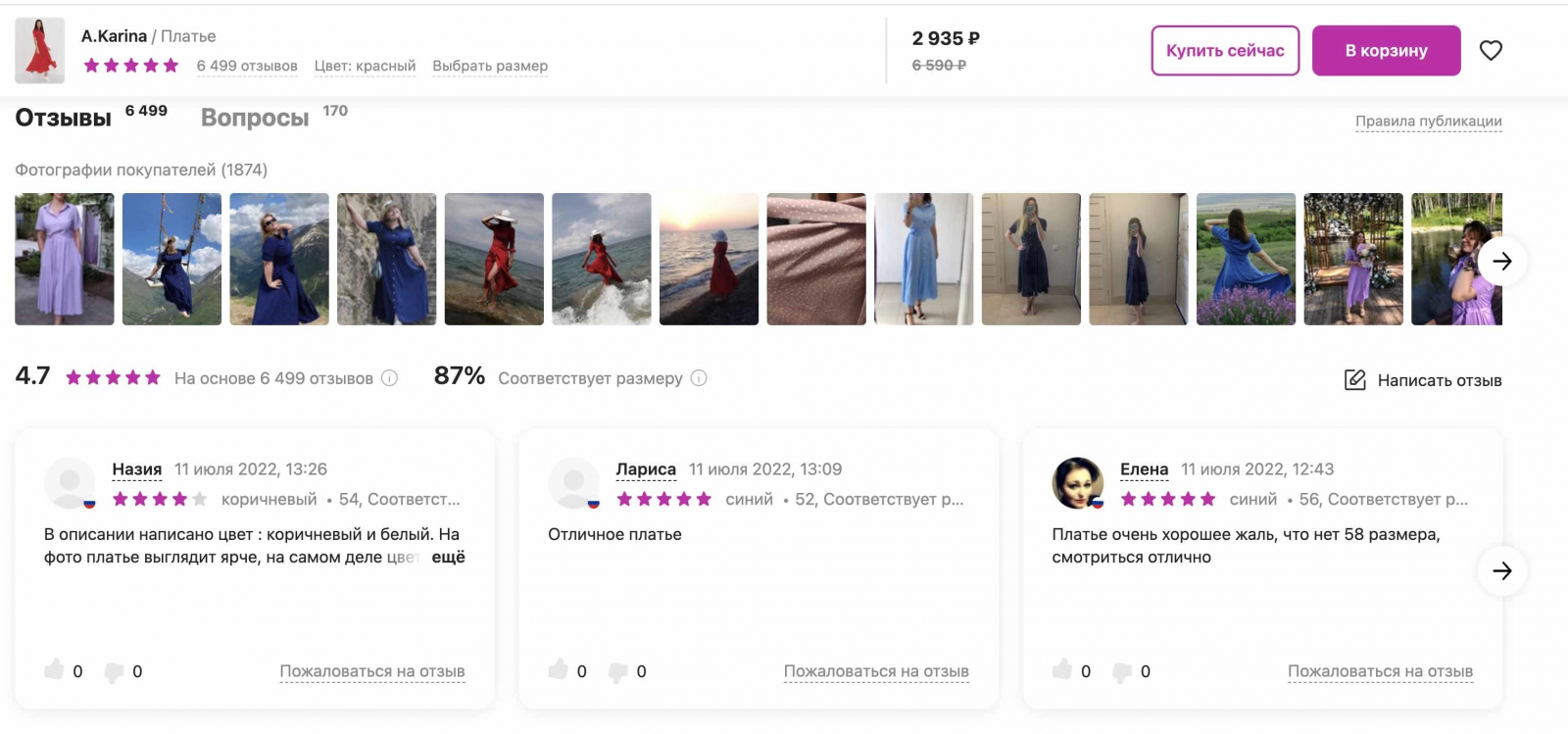
Task: Click brand name A.Karina
Action: point(114,36)
